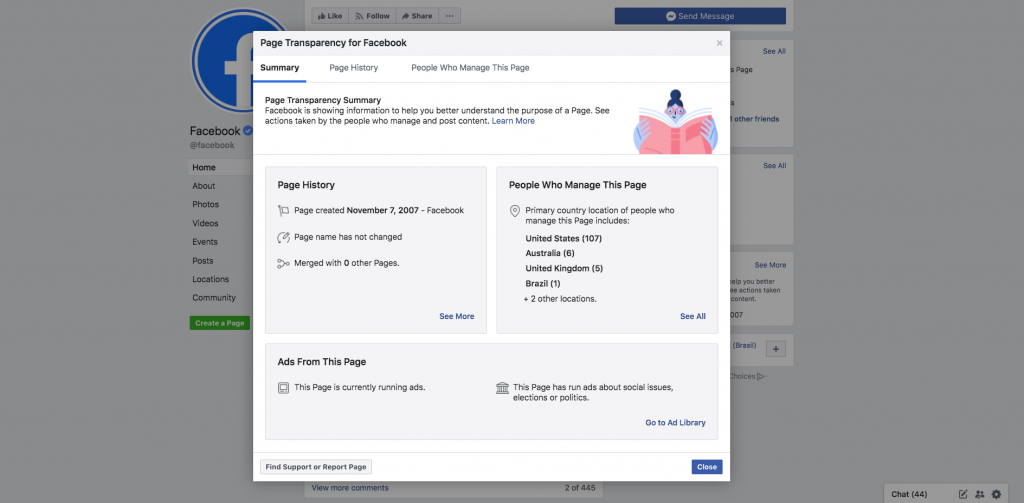The image size is (1024, 503).
Task: Click Brazil (1) text
Action: tap(543, 284)
